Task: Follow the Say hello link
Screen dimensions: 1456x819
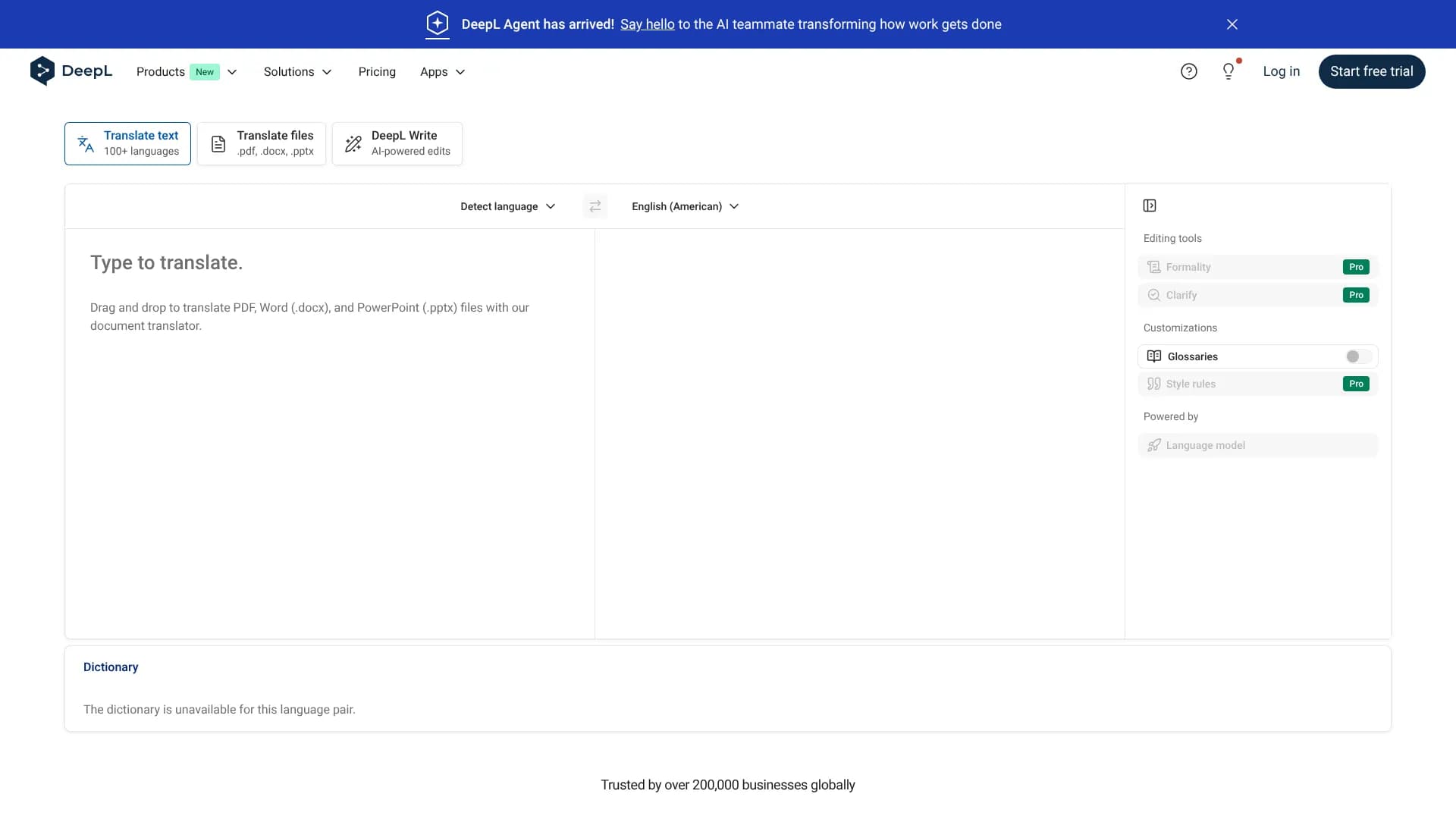Action: click(x=647, y=24)
